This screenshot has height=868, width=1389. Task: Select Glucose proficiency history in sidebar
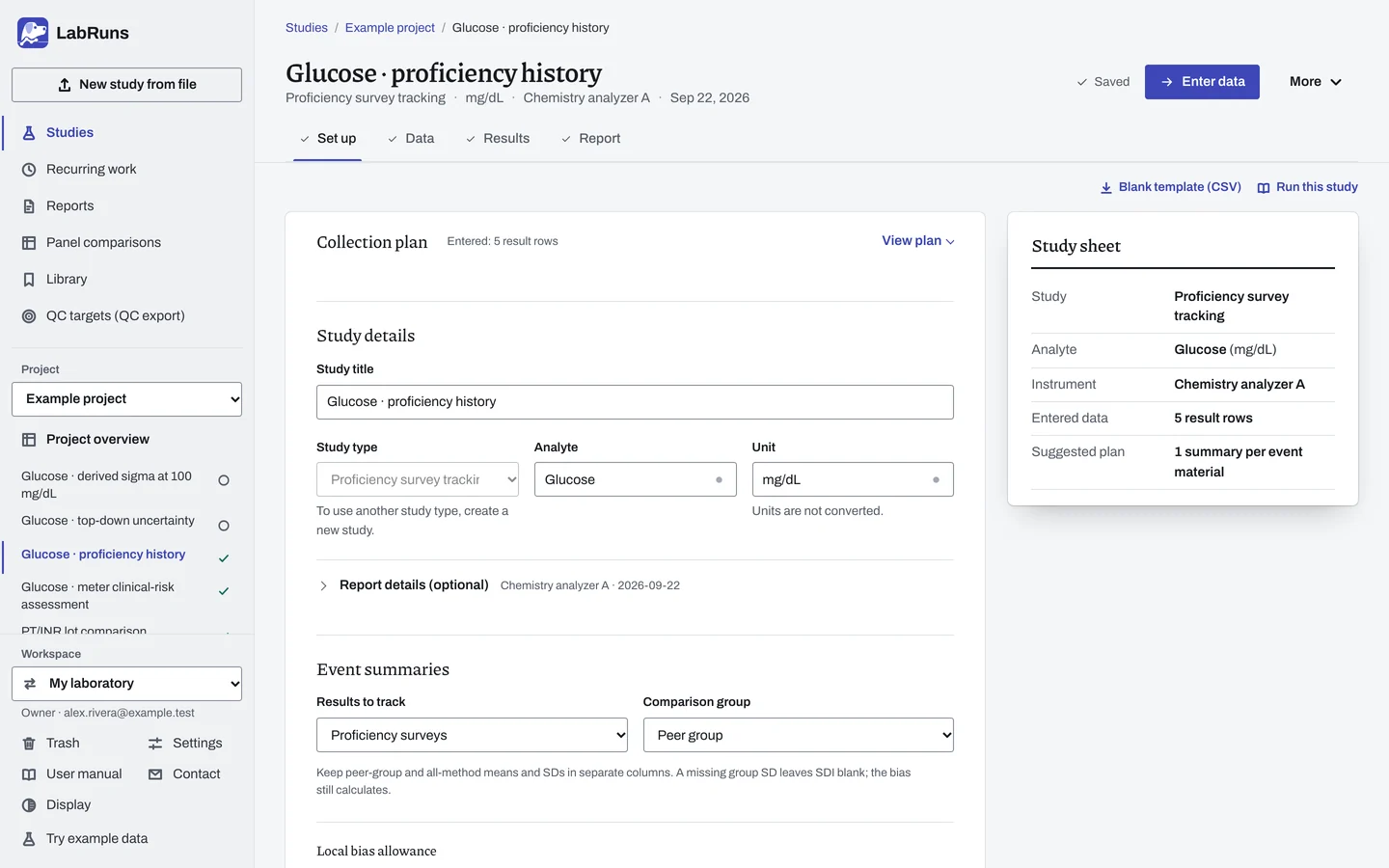tap(125, 555)
